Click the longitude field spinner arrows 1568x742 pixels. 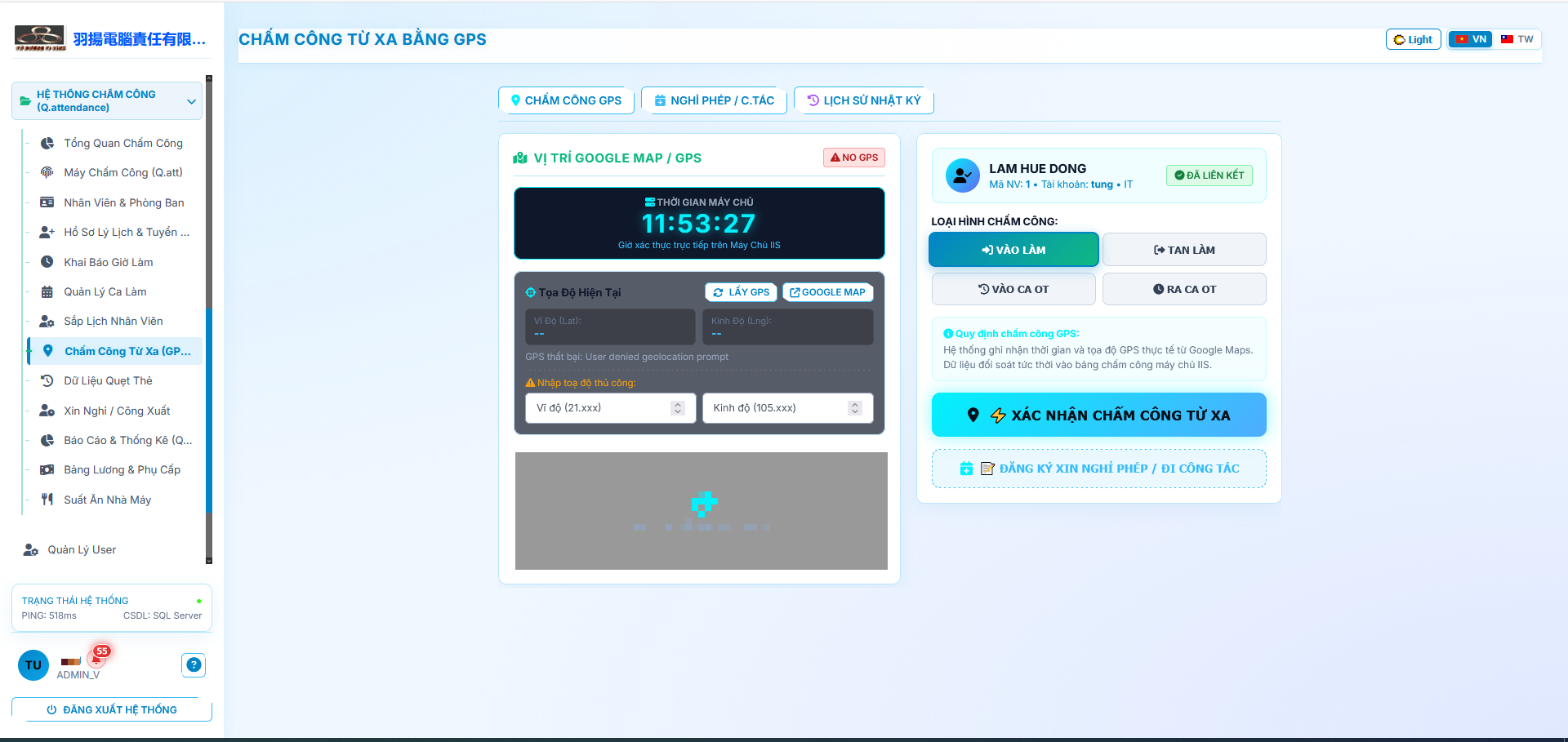(x=855, y=408)
